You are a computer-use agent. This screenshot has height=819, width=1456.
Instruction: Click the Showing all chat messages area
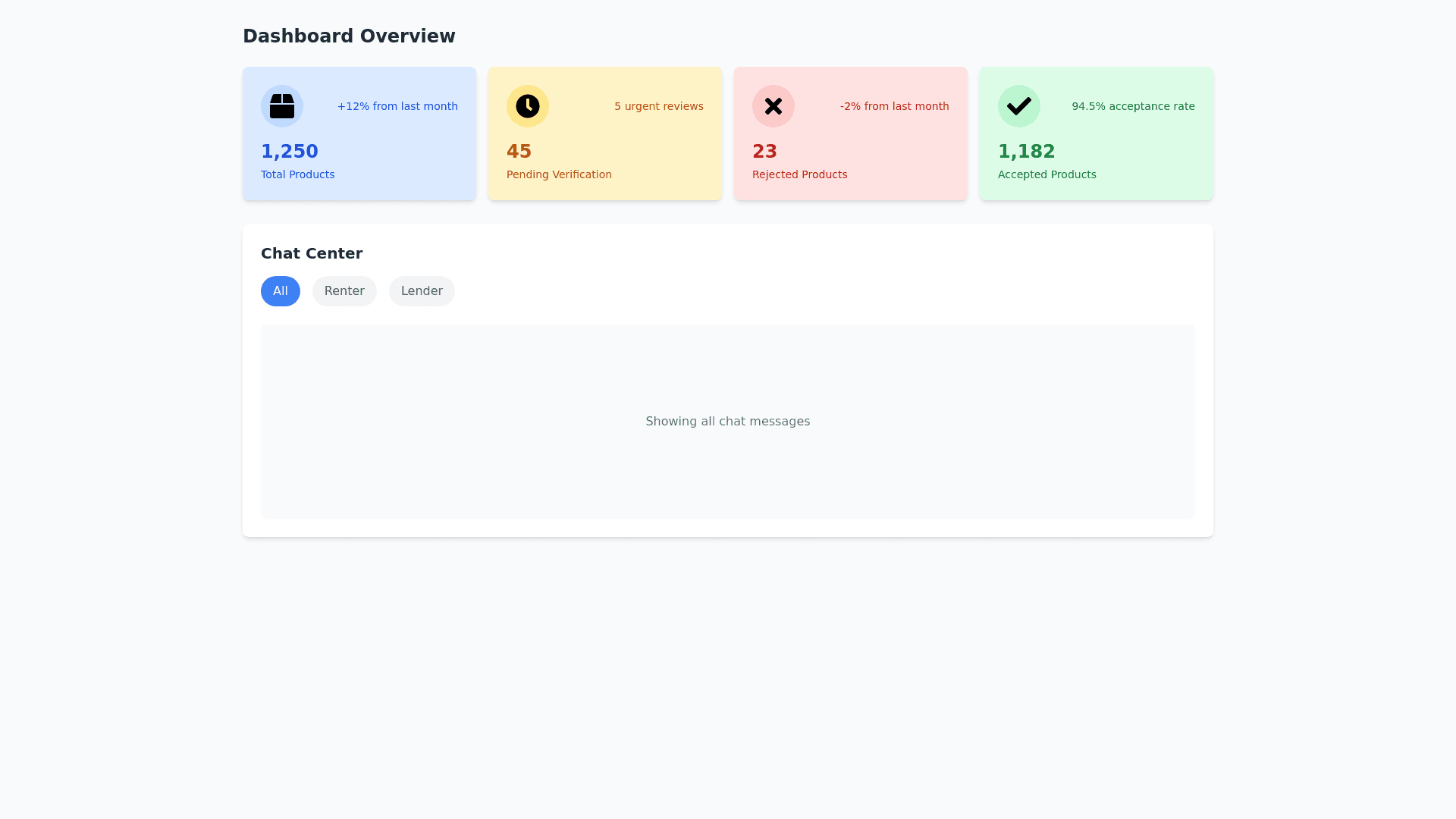click(728, 422)
